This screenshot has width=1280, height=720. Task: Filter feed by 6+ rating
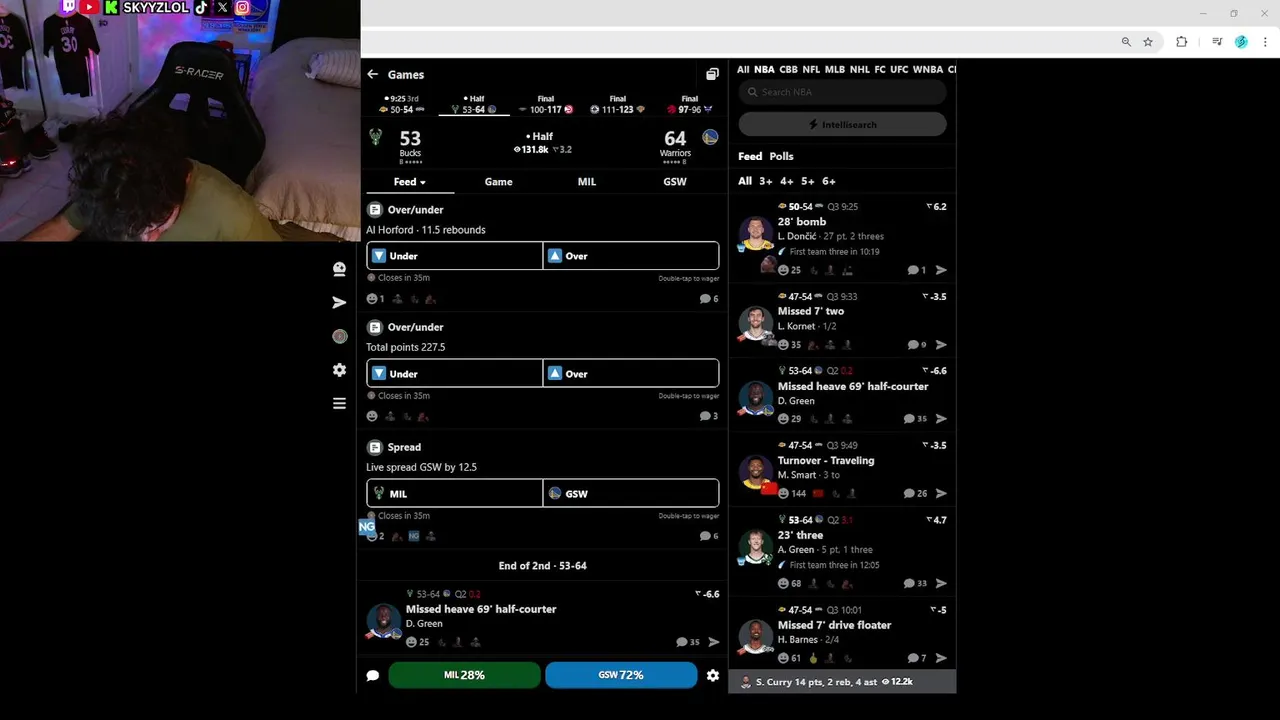pyautogui.click(x=828, y=181)
